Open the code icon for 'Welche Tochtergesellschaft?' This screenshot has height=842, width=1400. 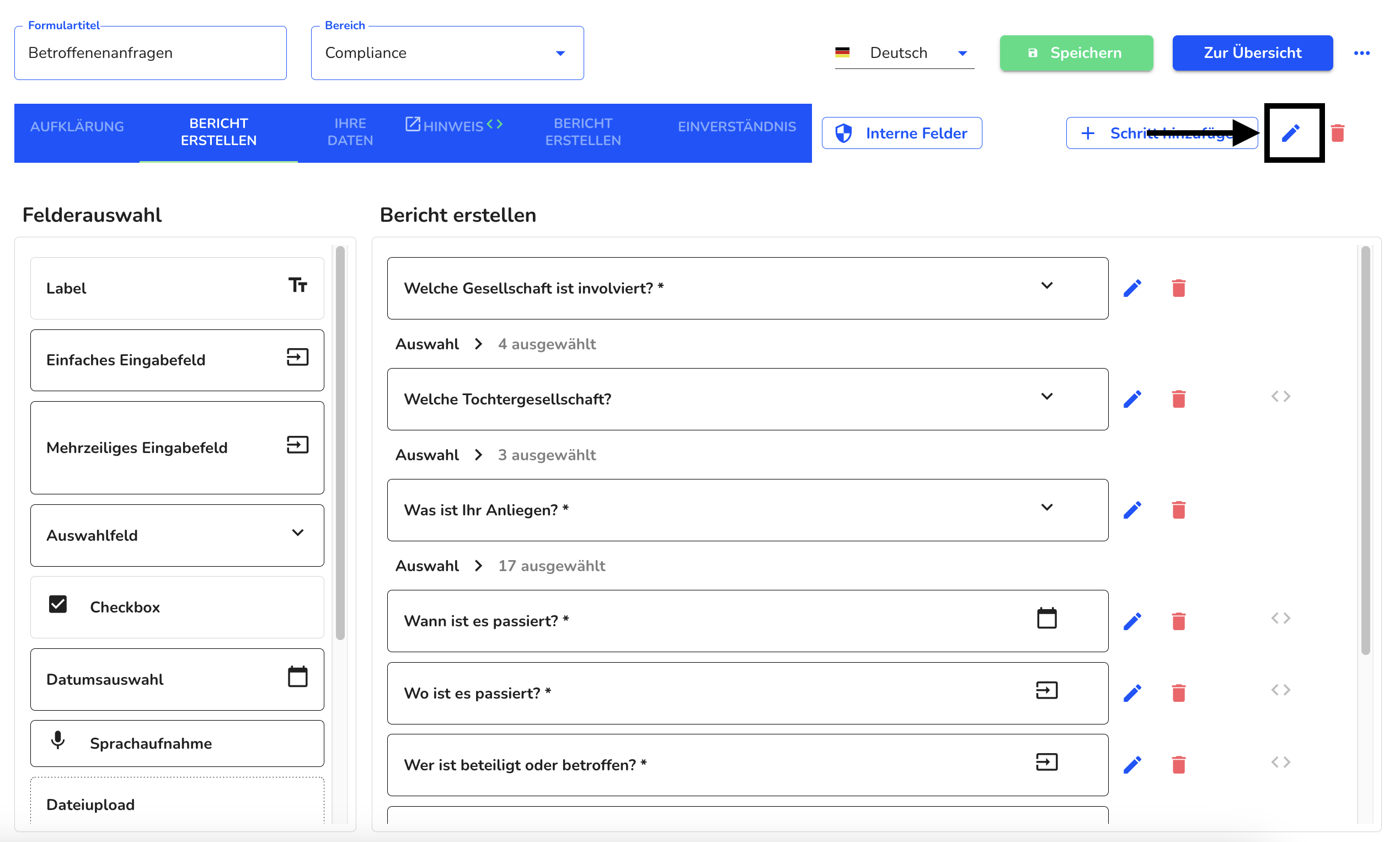click(1280, 396)
